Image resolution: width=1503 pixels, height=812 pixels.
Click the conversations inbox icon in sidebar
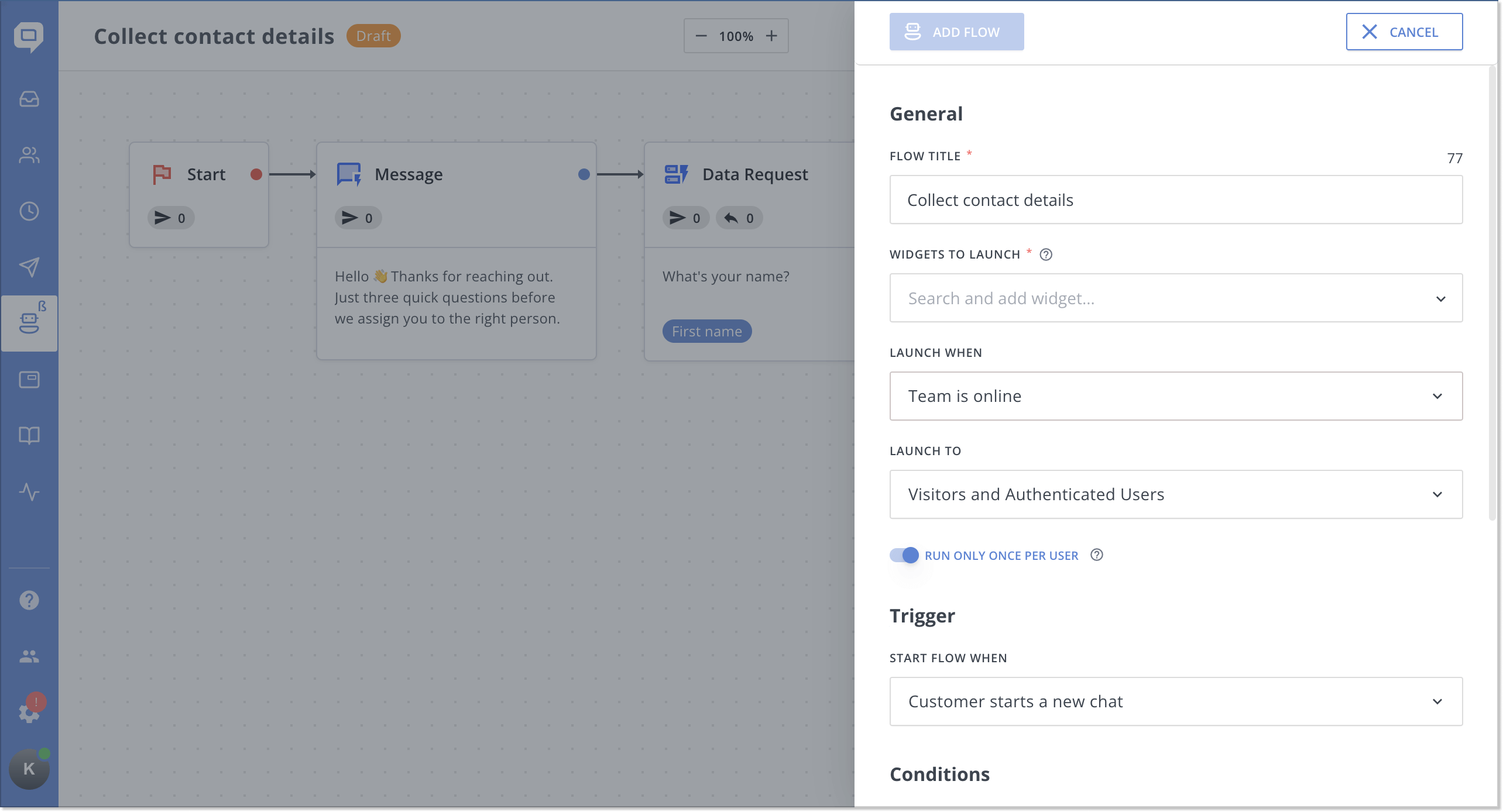point(29,99)
